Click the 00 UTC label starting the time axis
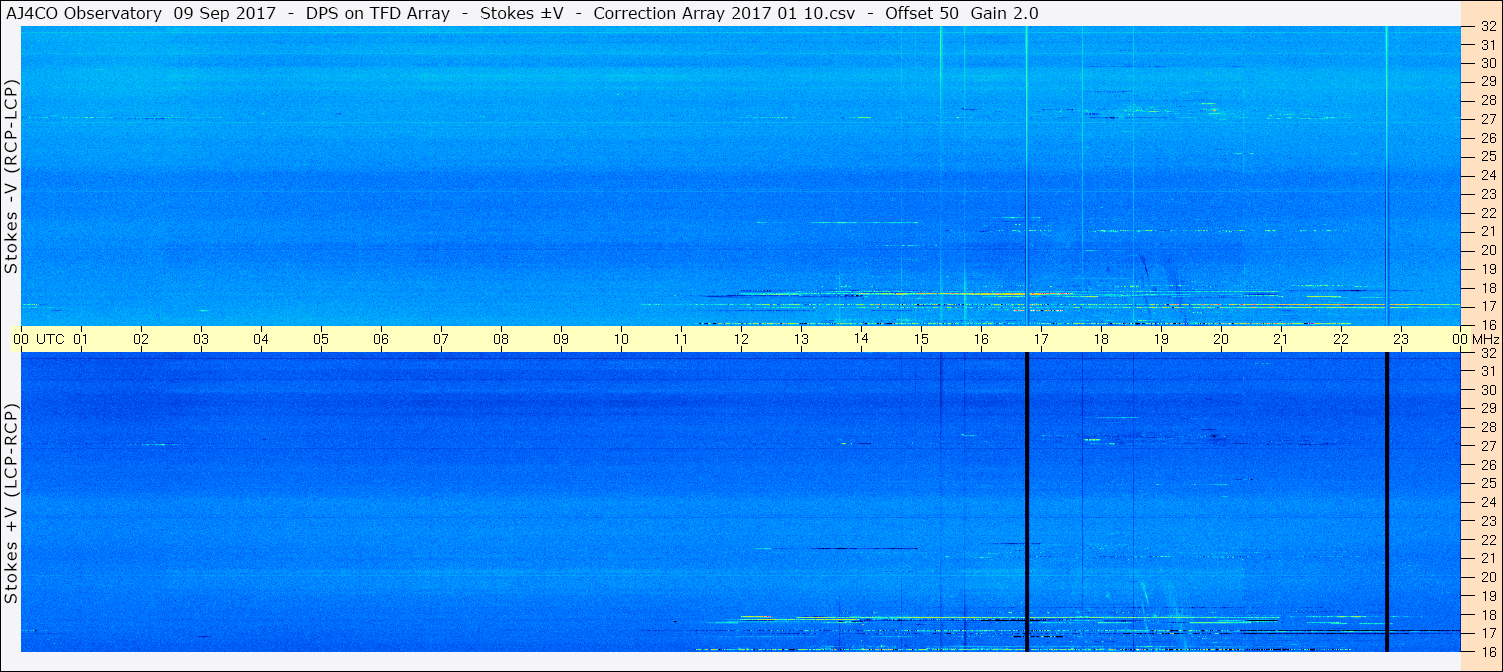Image resolution: width=1503 pixels, height=672 pixels. [x=39, y=339]
